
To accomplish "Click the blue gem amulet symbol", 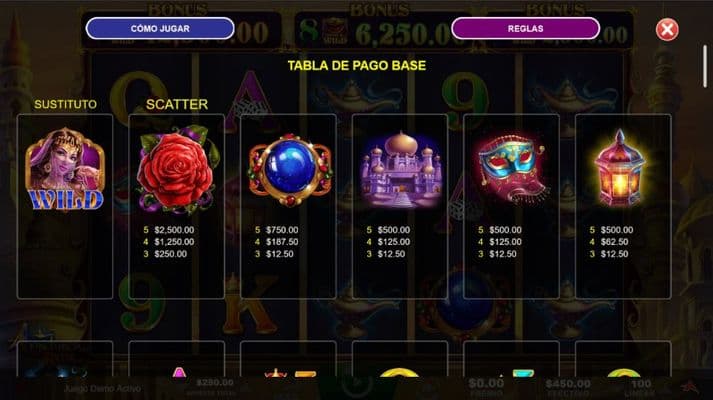I will coord(290,169).
